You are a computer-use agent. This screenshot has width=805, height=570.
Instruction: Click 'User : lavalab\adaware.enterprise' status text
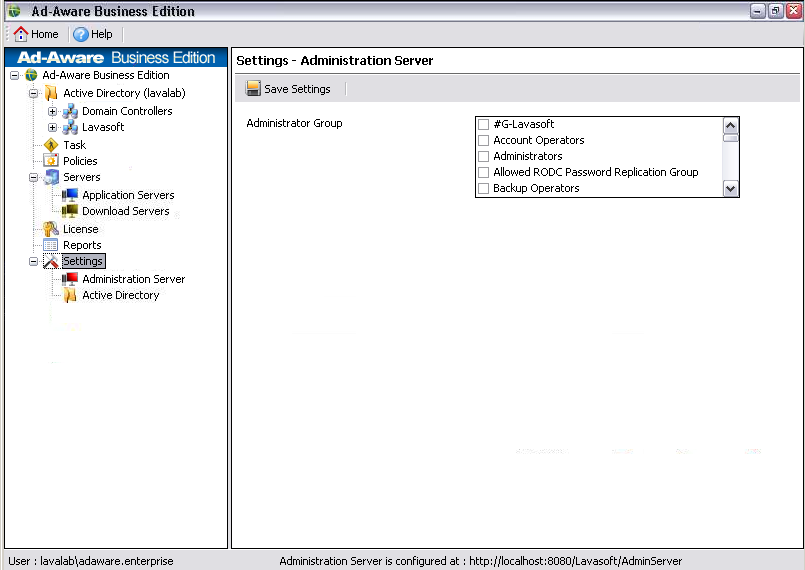coord(91,561)
